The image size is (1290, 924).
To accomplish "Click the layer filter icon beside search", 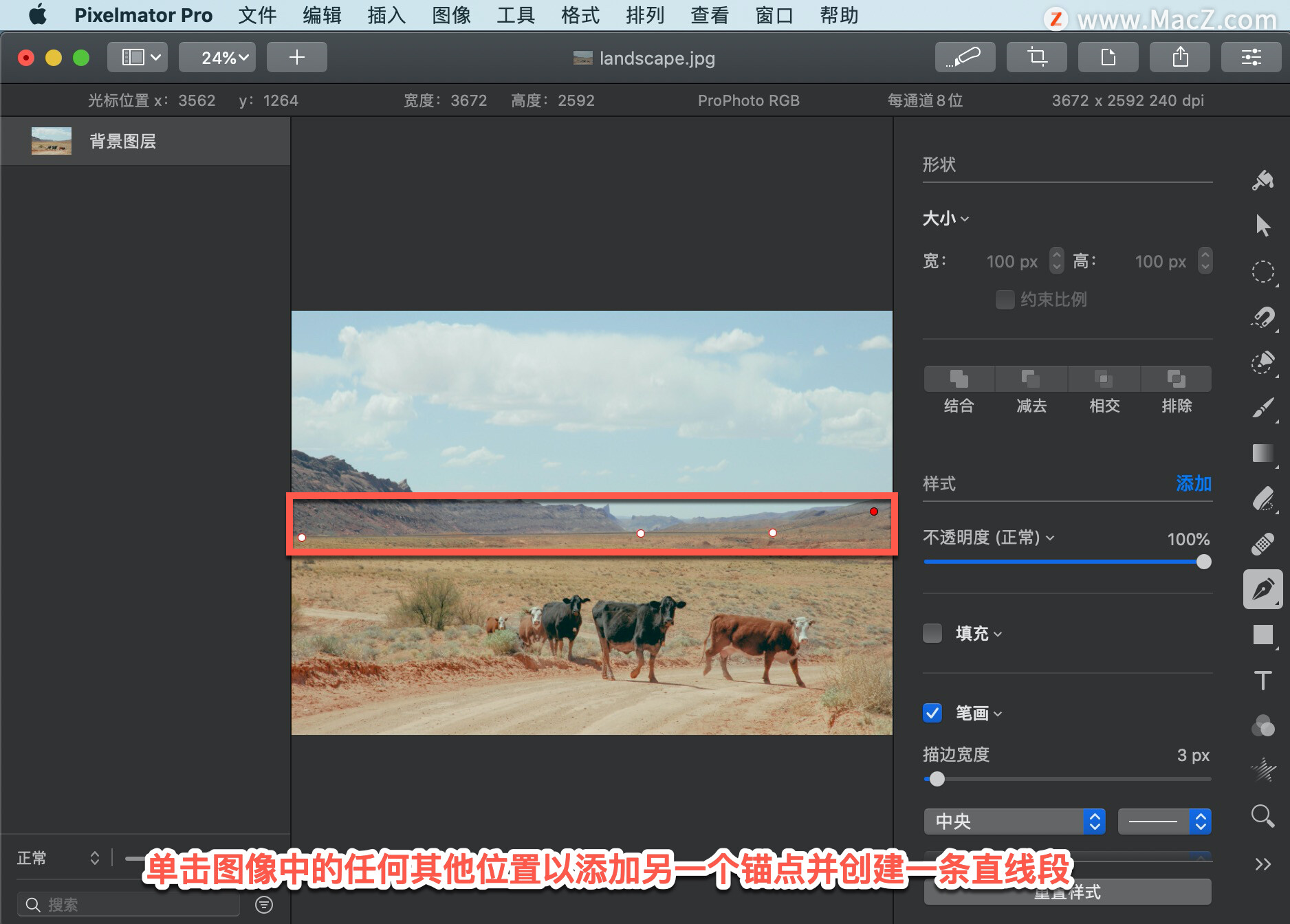I will pos(264,905).
